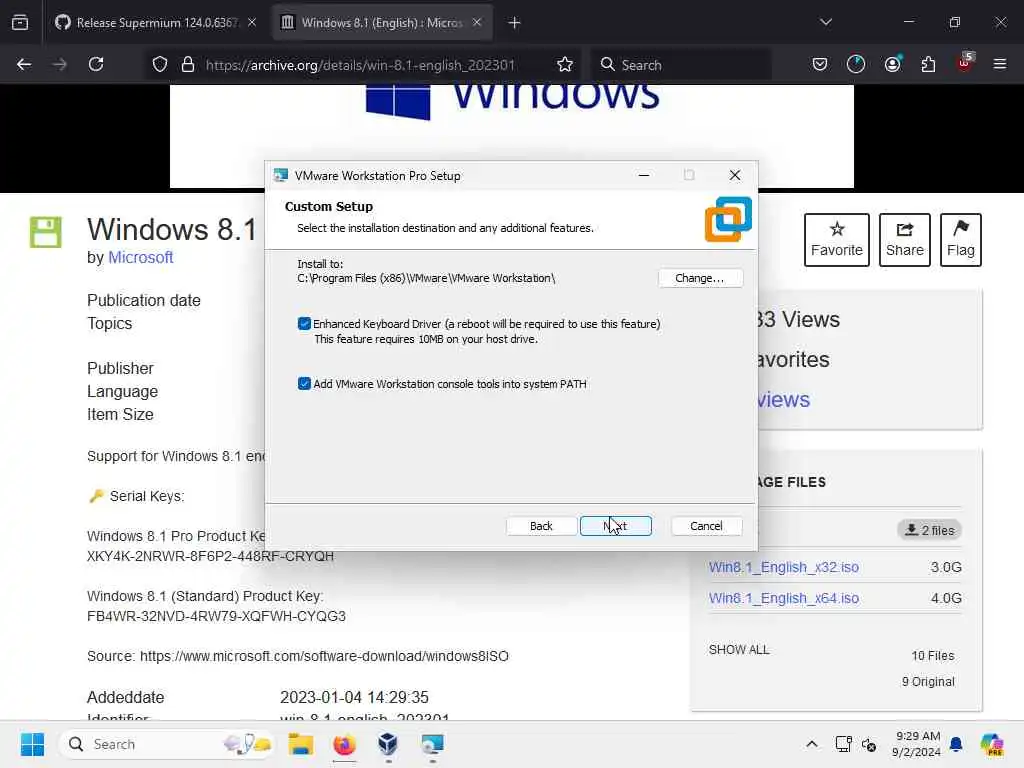Download Win8.1_English_x32.iso file
This screenshot has width=1024, height=768.
point(784,568)
